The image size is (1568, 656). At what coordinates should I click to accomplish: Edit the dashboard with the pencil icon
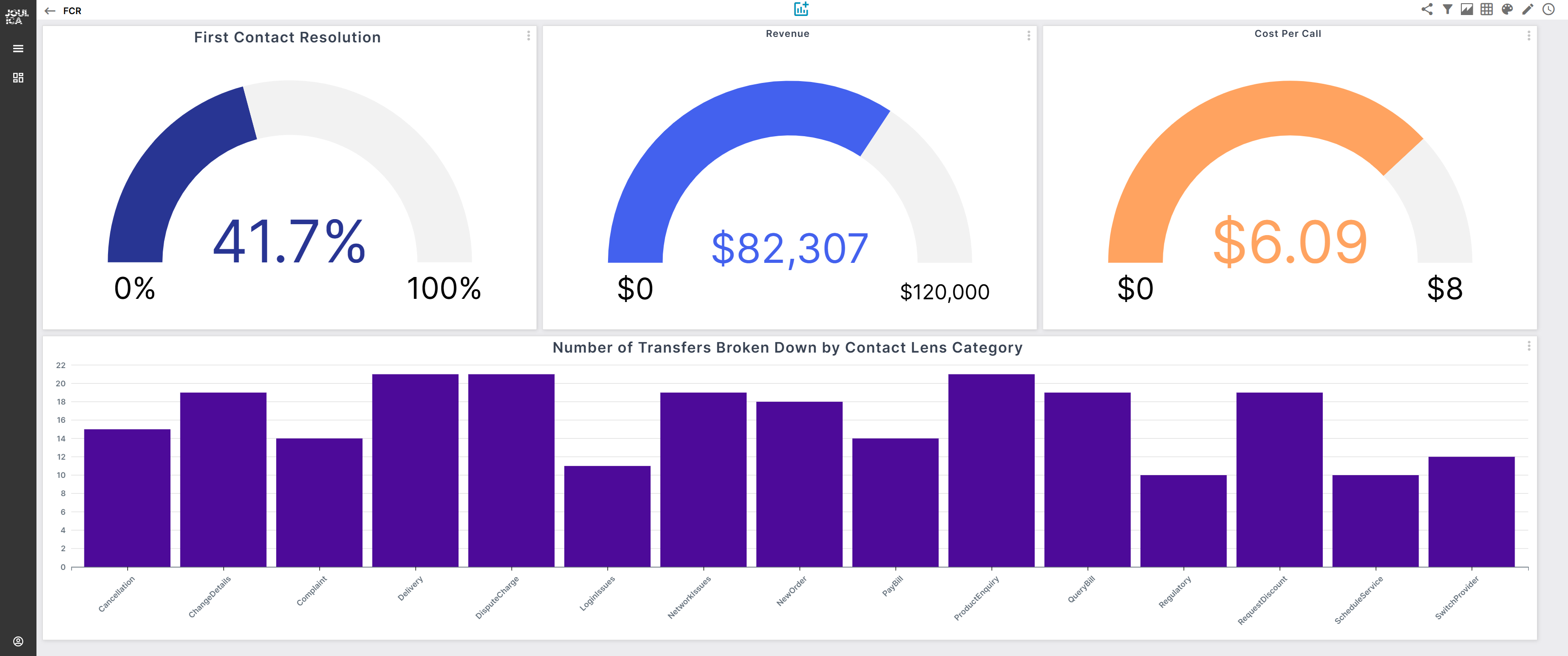point(1528,9)
